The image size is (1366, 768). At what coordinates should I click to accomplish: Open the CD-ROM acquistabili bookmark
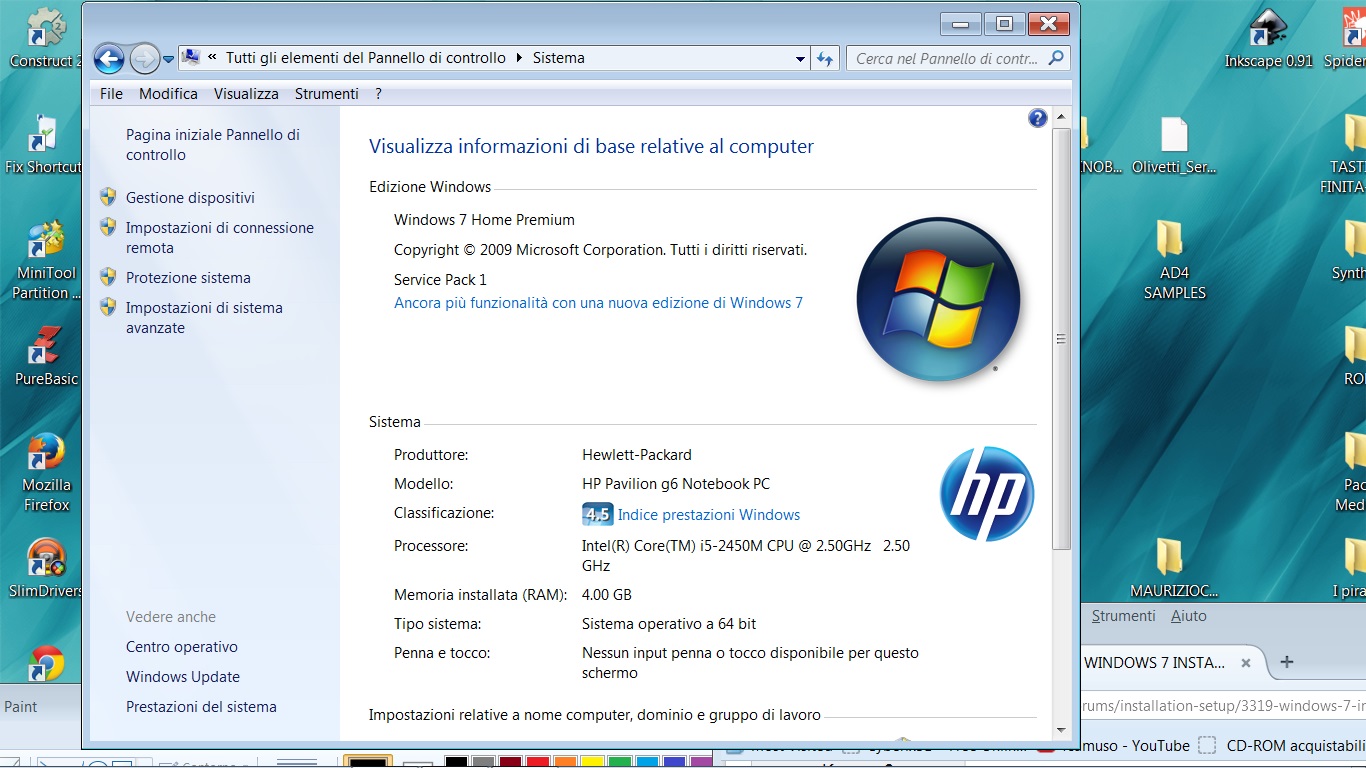pos(1282,745)
